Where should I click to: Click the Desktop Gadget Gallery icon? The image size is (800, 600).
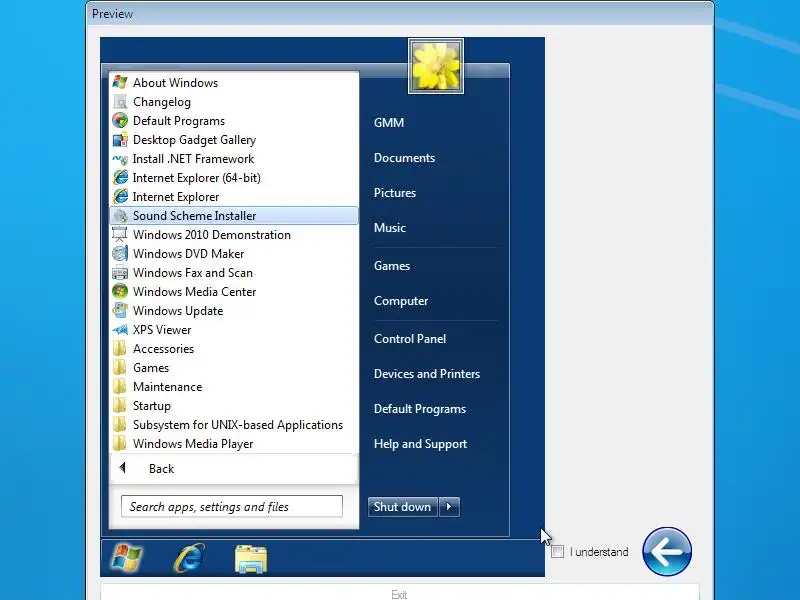120,139
